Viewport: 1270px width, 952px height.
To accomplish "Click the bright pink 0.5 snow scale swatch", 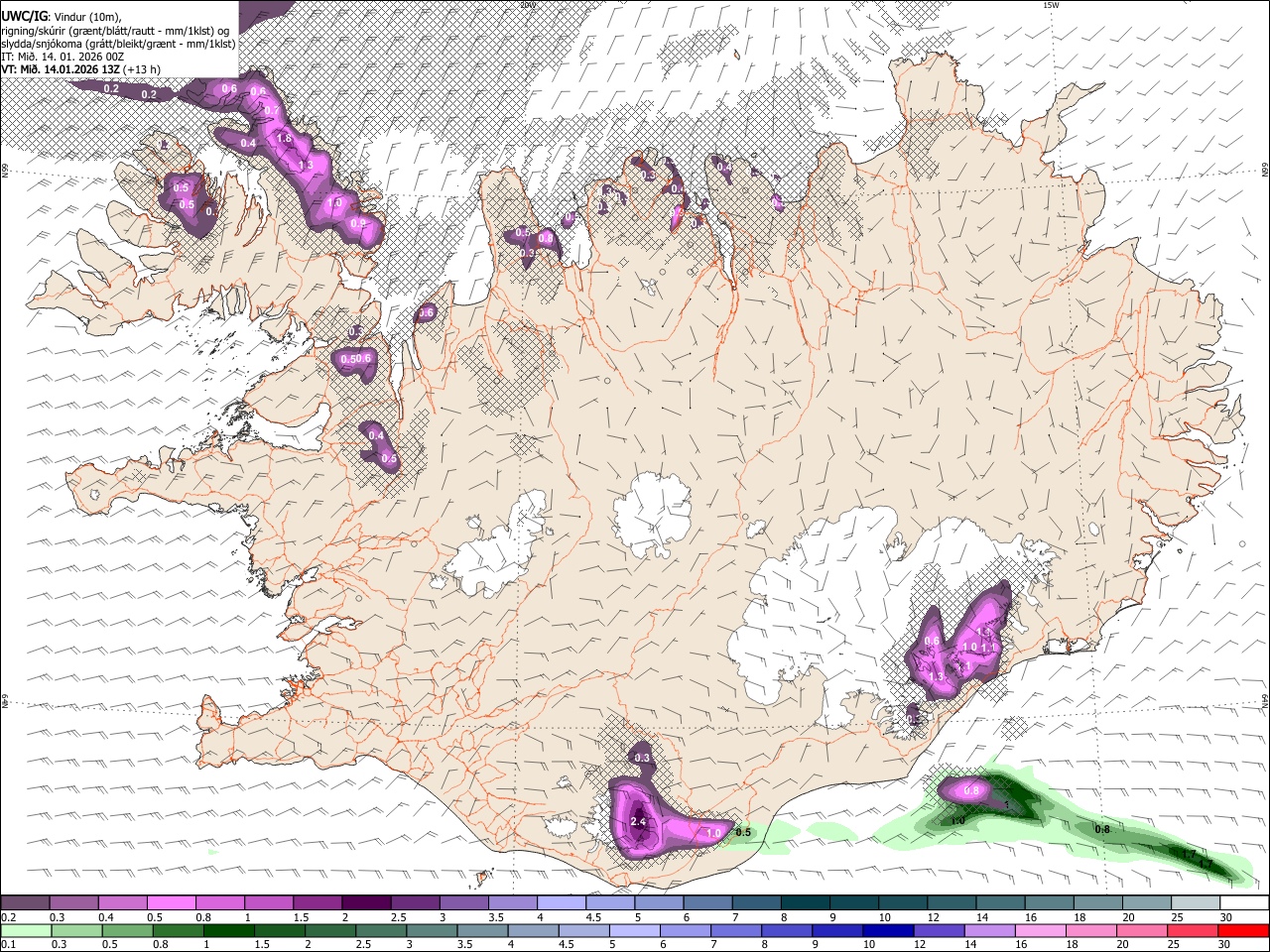I will pos(171,902).
